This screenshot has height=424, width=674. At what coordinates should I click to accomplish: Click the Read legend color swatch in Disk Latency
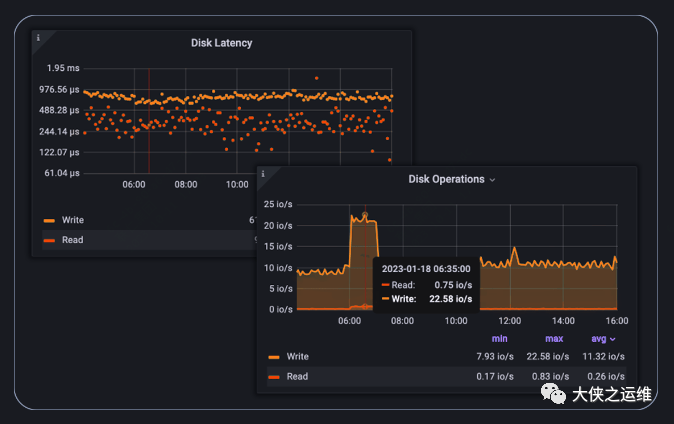click(49, 240)
